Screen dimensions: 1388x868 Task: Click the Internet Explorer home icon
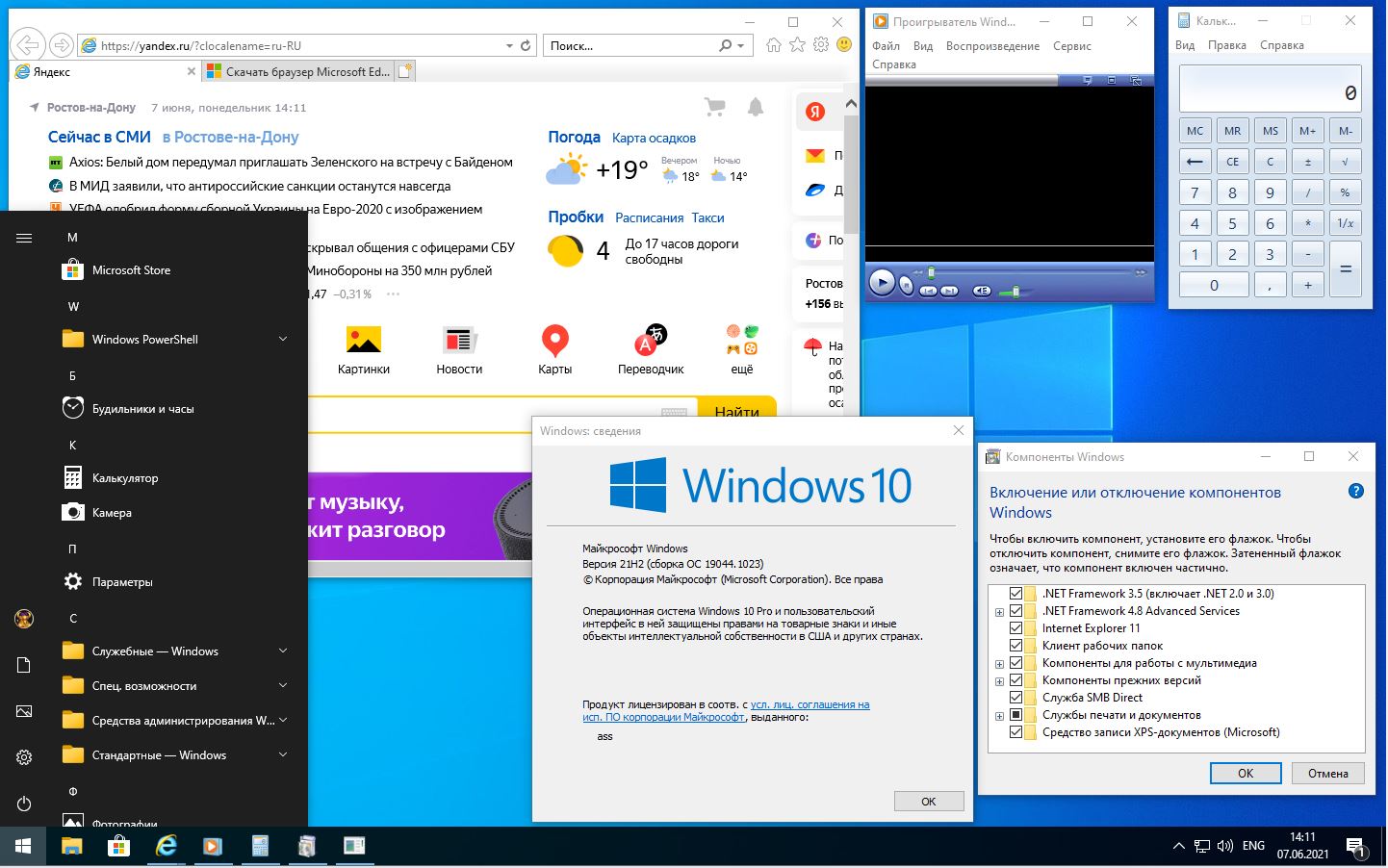click(x=774, y=45)
